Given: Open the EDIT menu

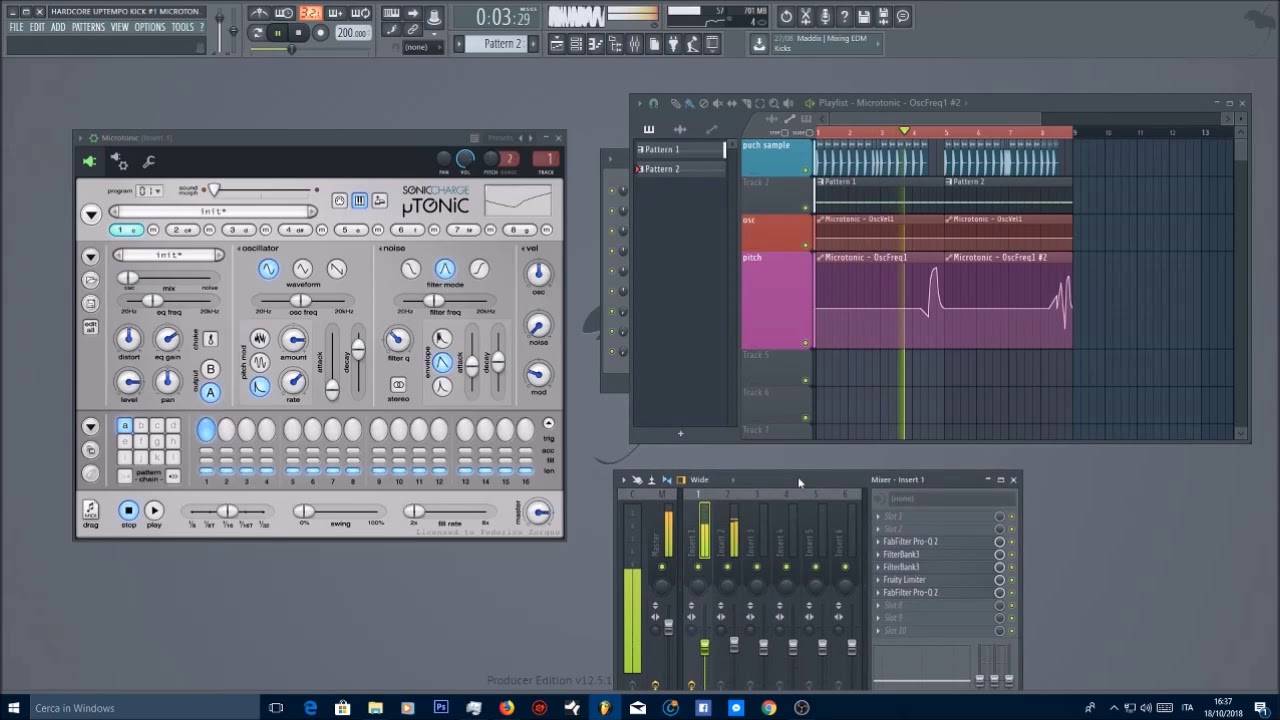Looking at the screenshot, I should (37, 27).
